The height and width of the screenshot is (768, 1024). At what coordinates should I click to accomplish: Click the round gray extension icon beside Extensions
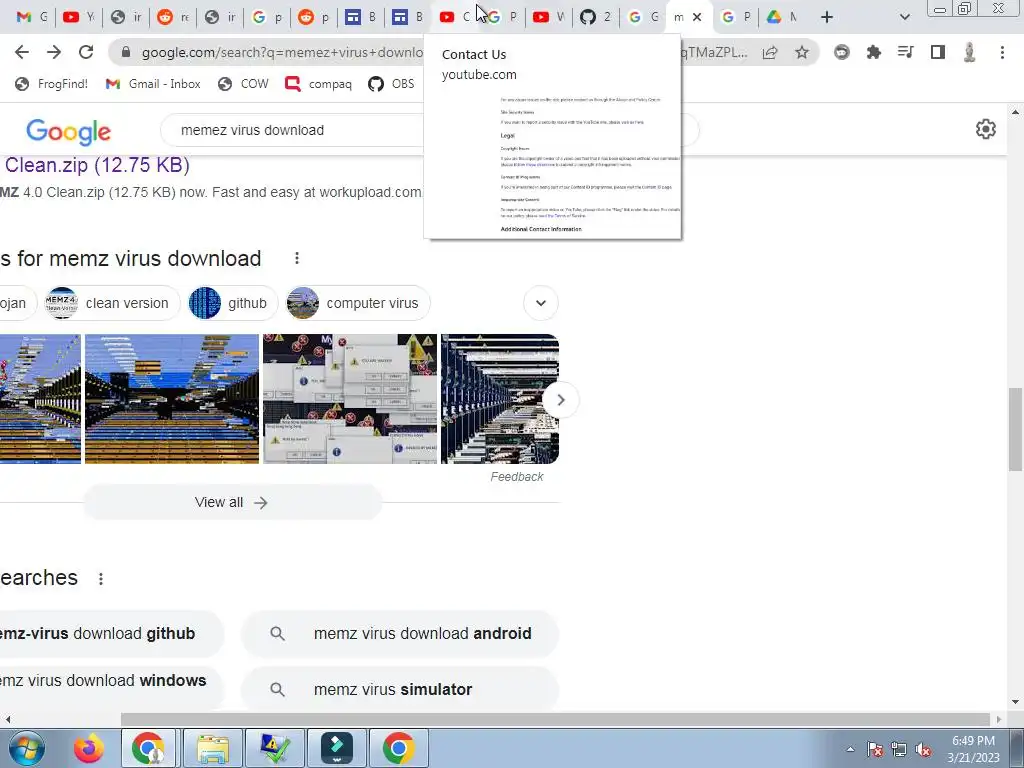(842, 52)
